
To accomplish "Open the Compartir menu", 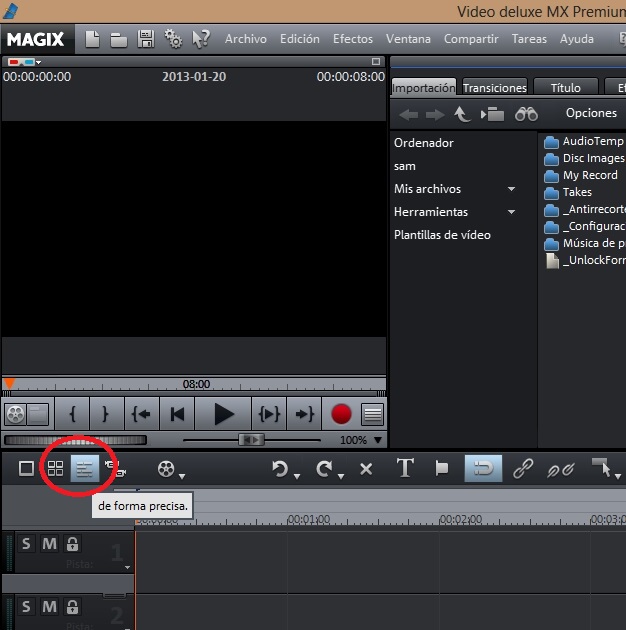I will pos(471,39).
